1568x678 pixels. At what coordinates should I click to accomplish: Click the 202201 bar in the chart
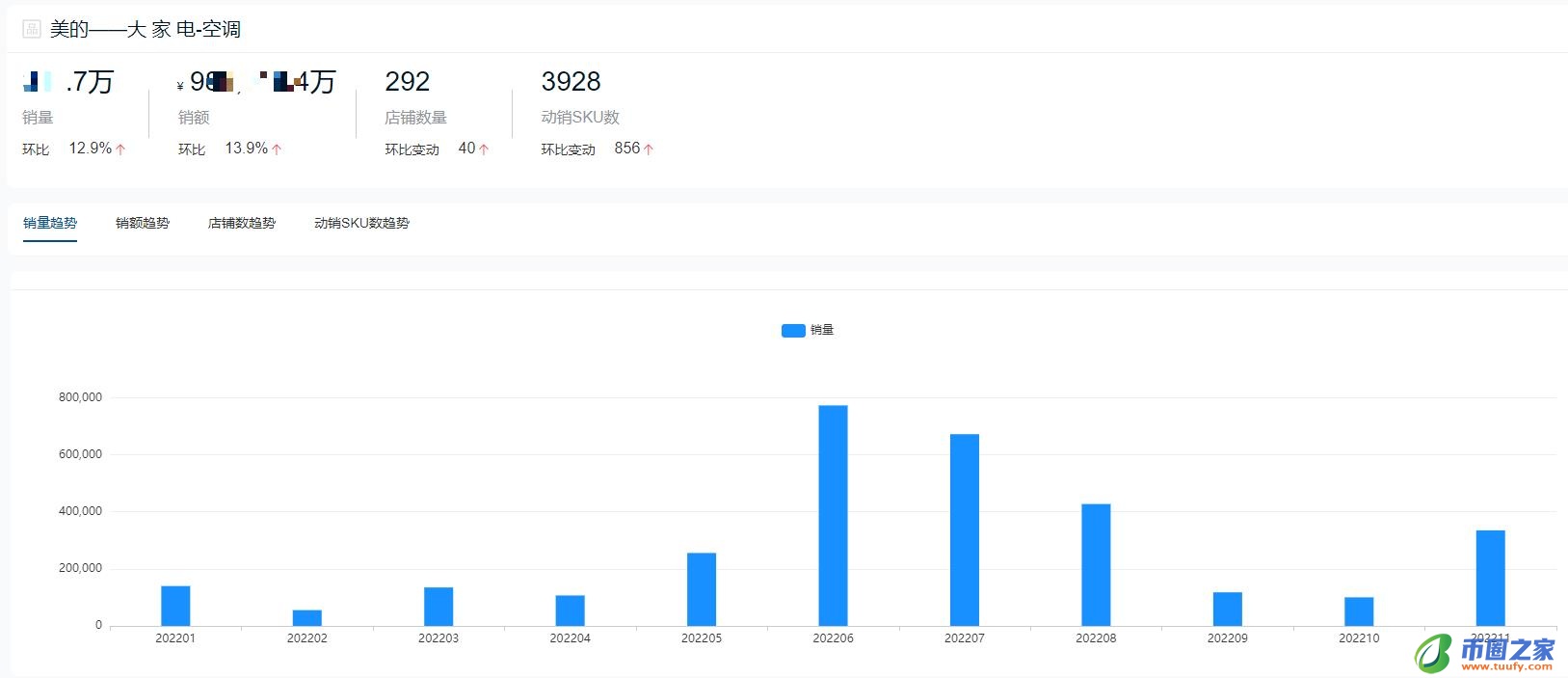pos(175,605)
